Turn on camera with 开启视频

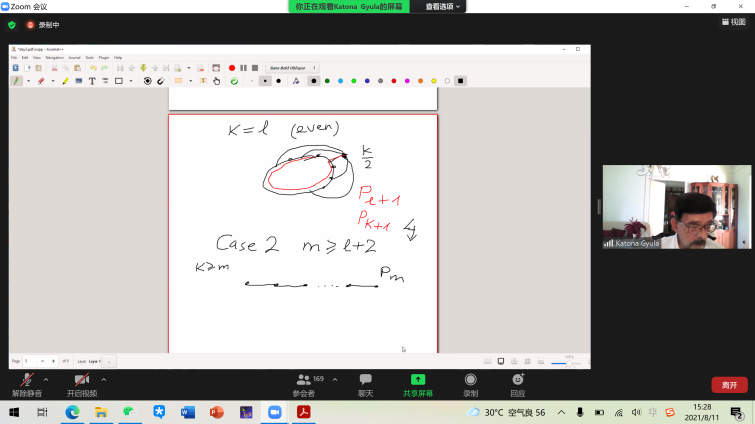82,380
